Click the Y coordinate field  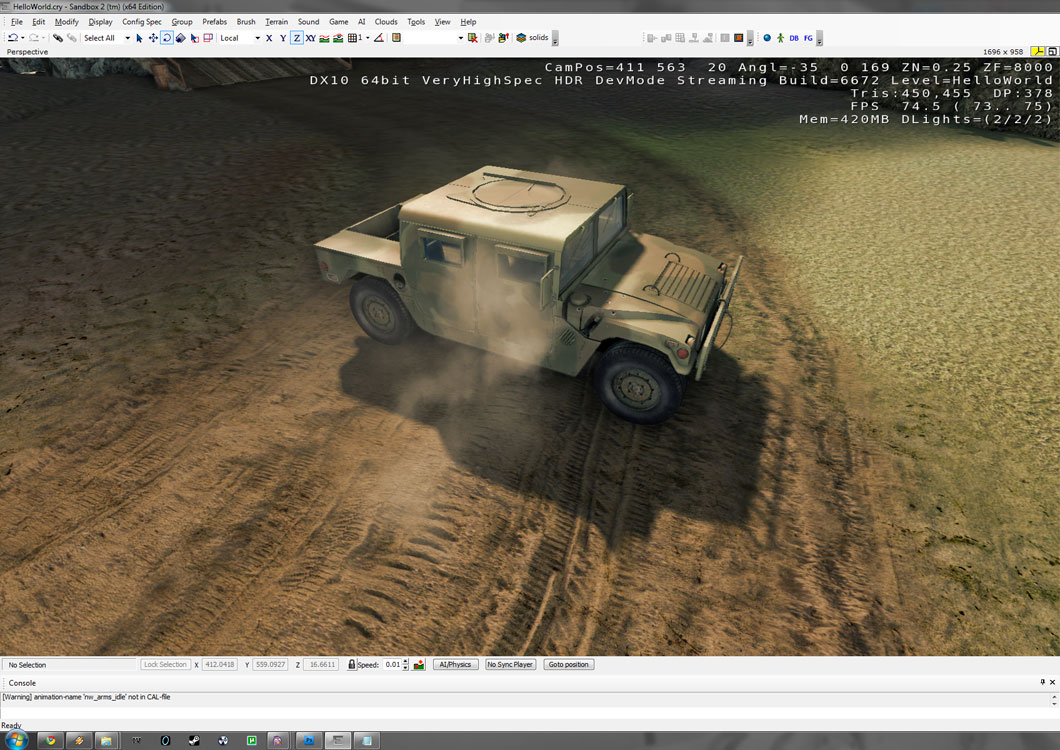coord(270,665)
